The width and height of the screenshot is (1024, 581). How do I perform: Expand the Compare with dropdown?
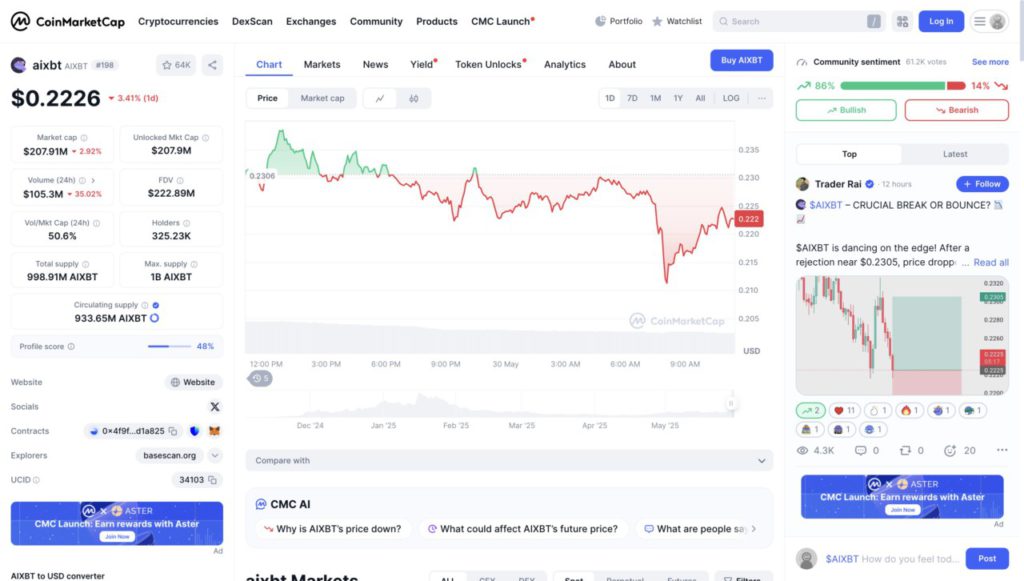pyautogui.click(x=509, y=461)
